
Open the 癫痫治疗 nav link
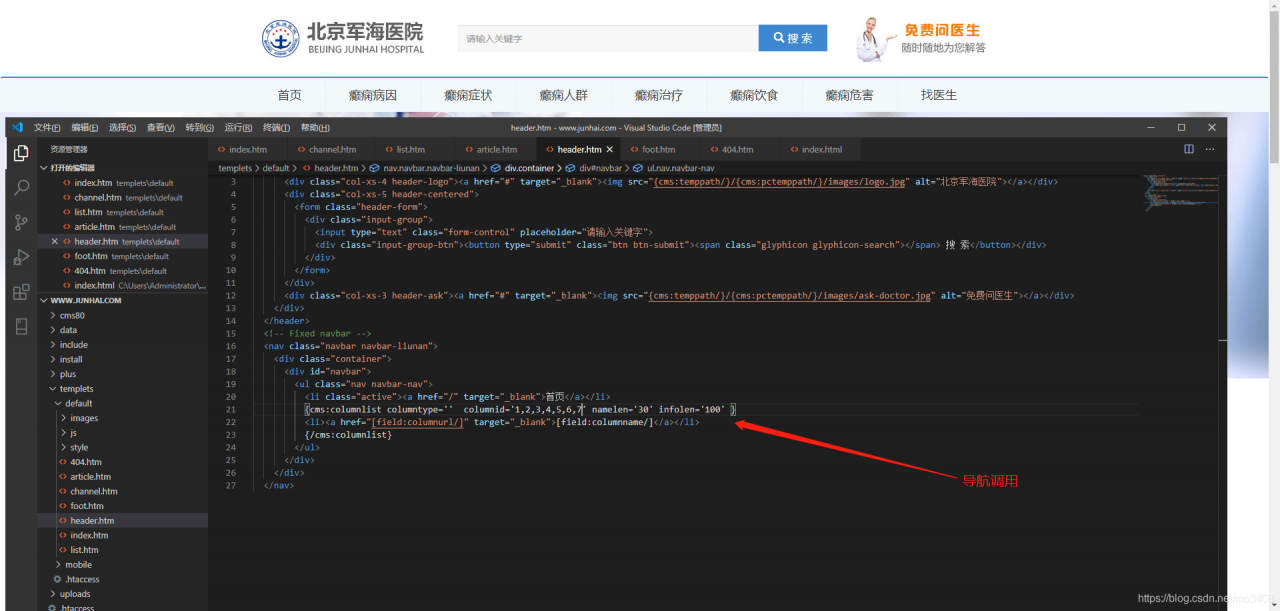click(x=659, y=95)
